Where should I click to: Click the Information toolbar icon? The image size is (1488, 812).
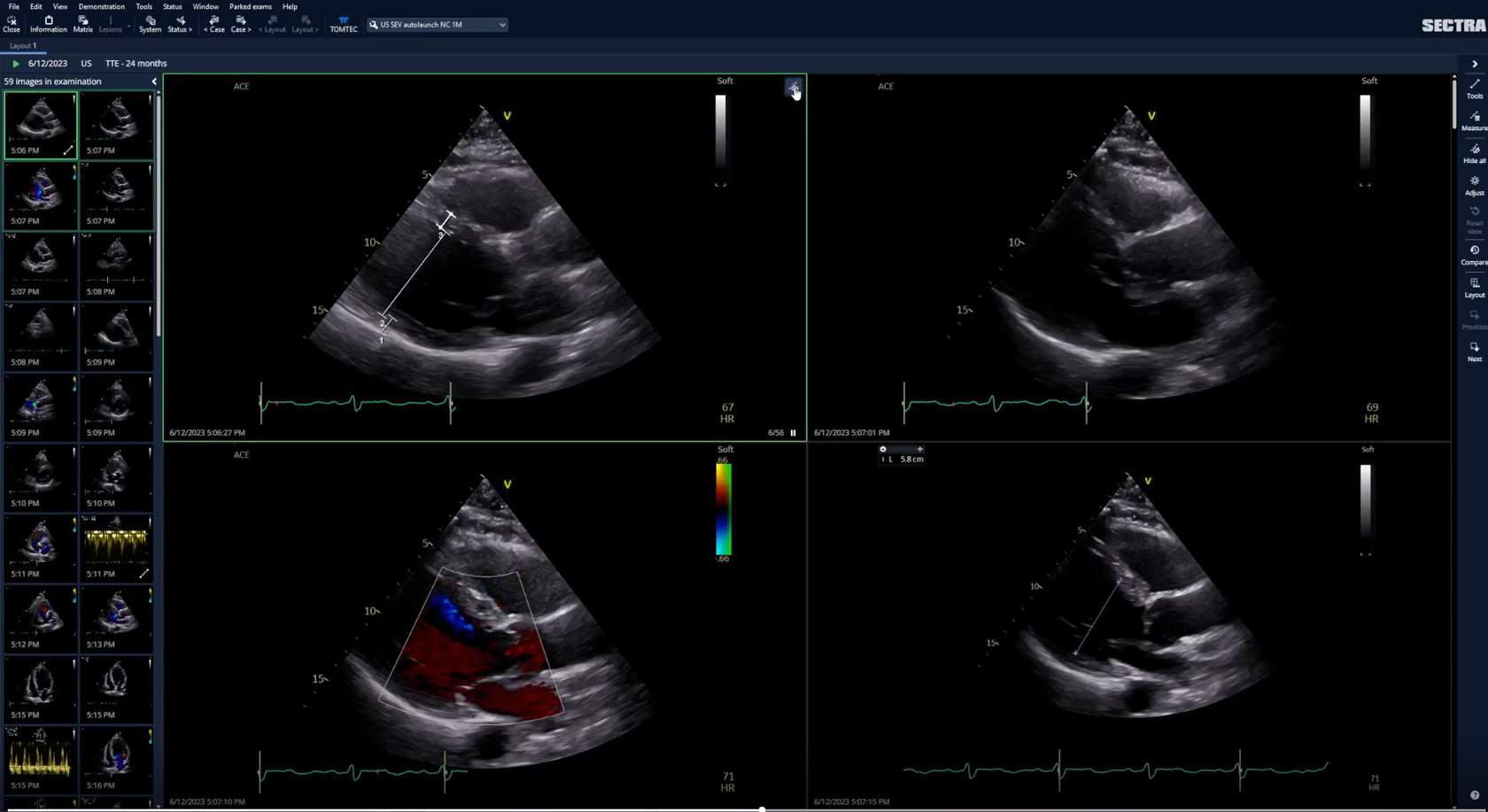click(48, 24)
